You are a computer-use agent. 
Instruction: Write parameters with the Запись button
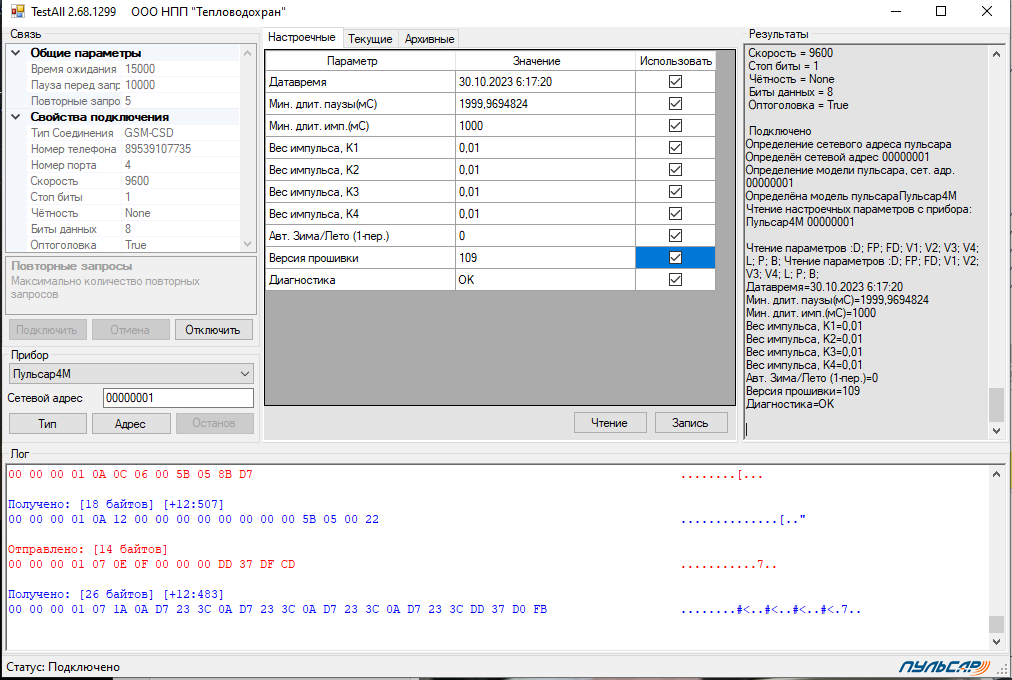pyautogui.click(x=691, y=423)
